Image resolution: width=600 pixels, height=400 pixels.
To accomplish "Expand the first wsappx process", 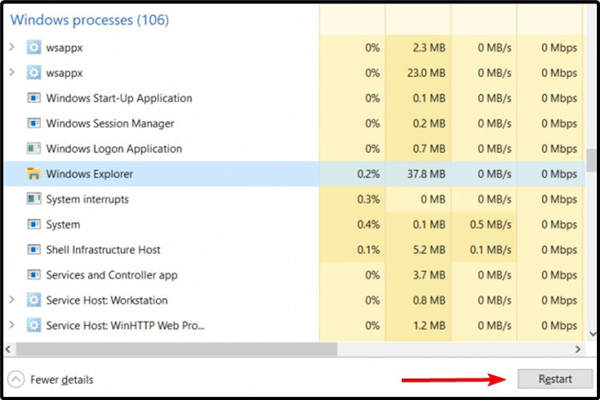I will pyautogui.click(x=12, y=47).
